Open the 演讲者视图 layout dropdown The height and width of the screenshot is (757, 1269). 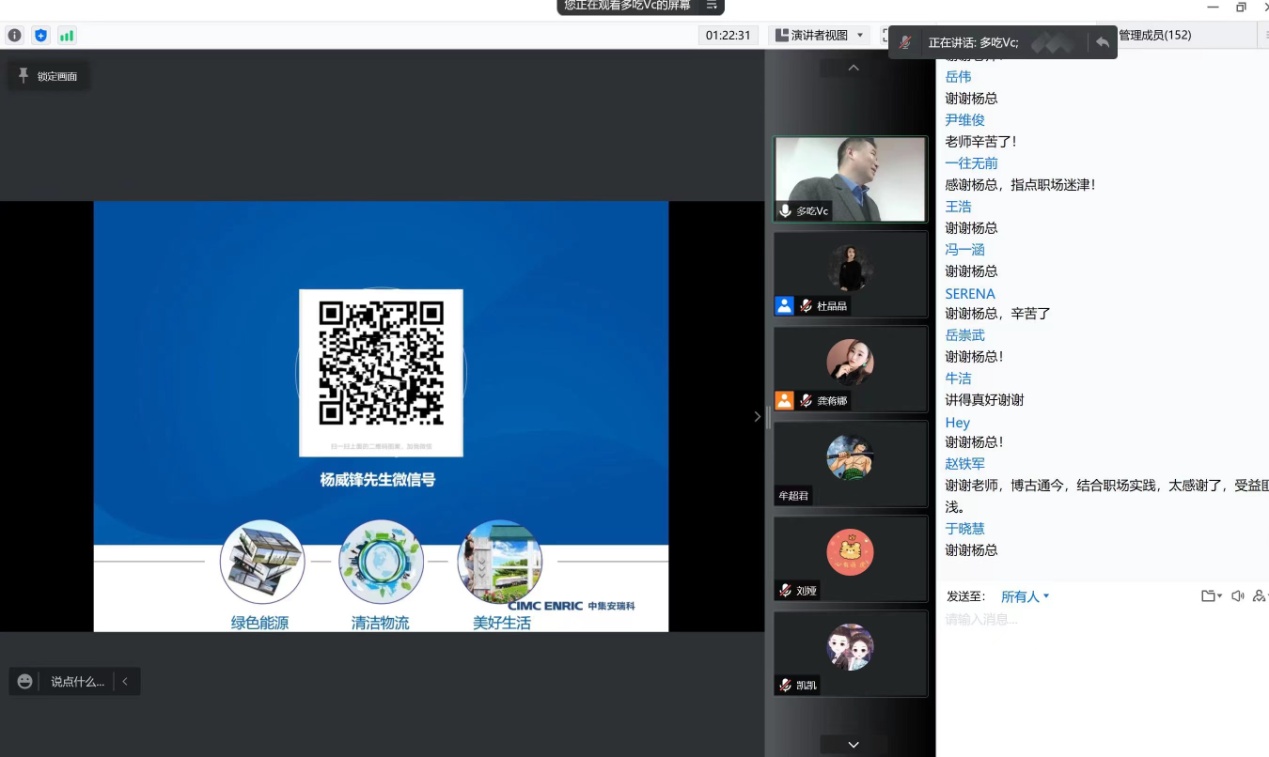pyautogui.click(x=819, y=35)
